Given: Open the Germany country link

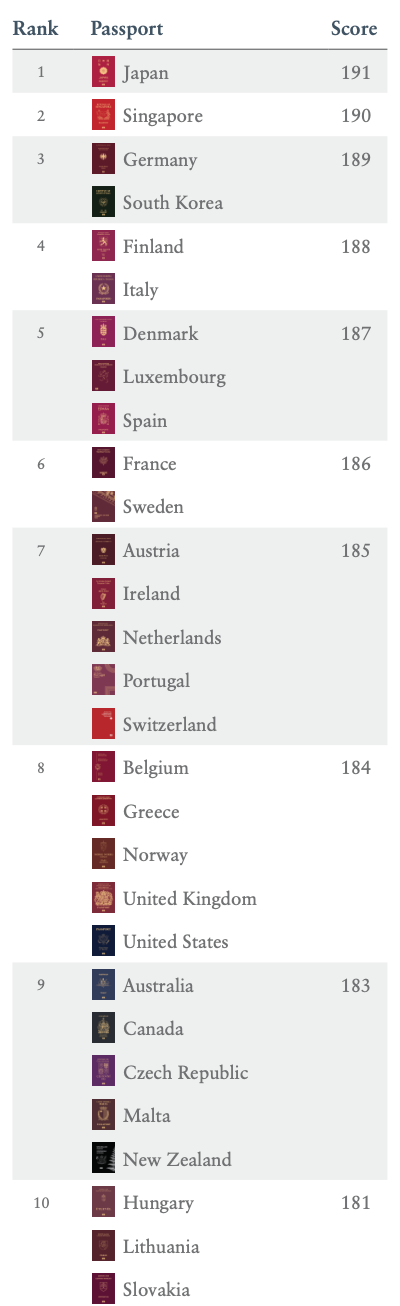Looking at the screenshot, I should (x=160, y=160).
